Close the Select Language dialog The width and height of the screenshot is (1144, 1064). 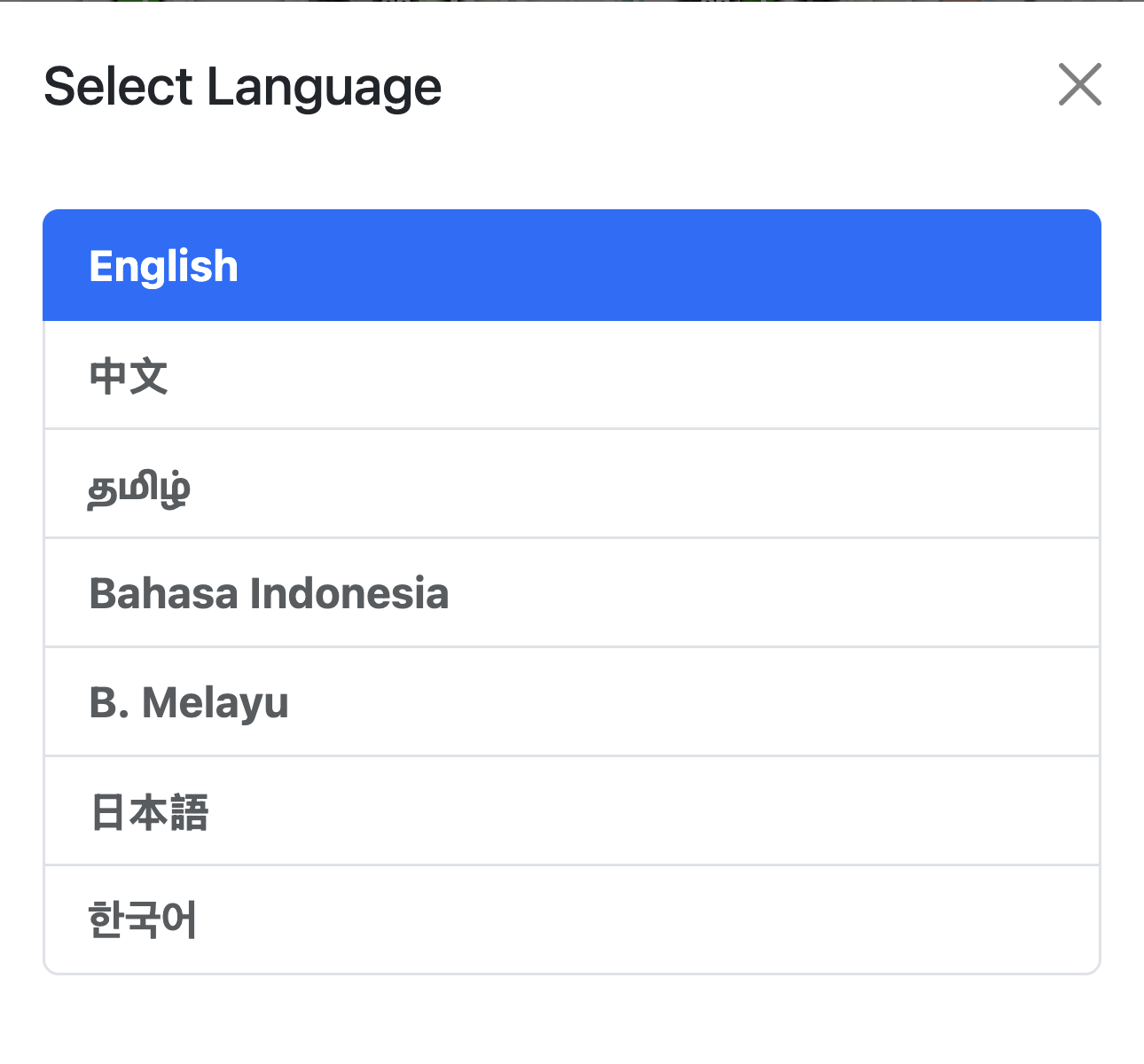pos(1079,86)
